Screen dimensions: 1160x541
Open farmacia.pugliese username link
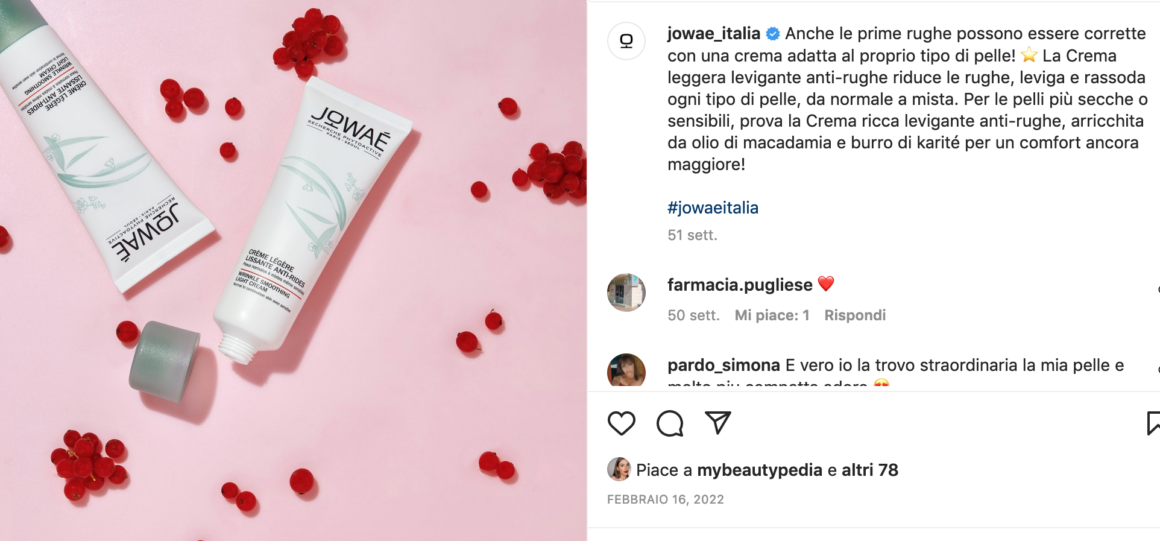click(740, 284)
